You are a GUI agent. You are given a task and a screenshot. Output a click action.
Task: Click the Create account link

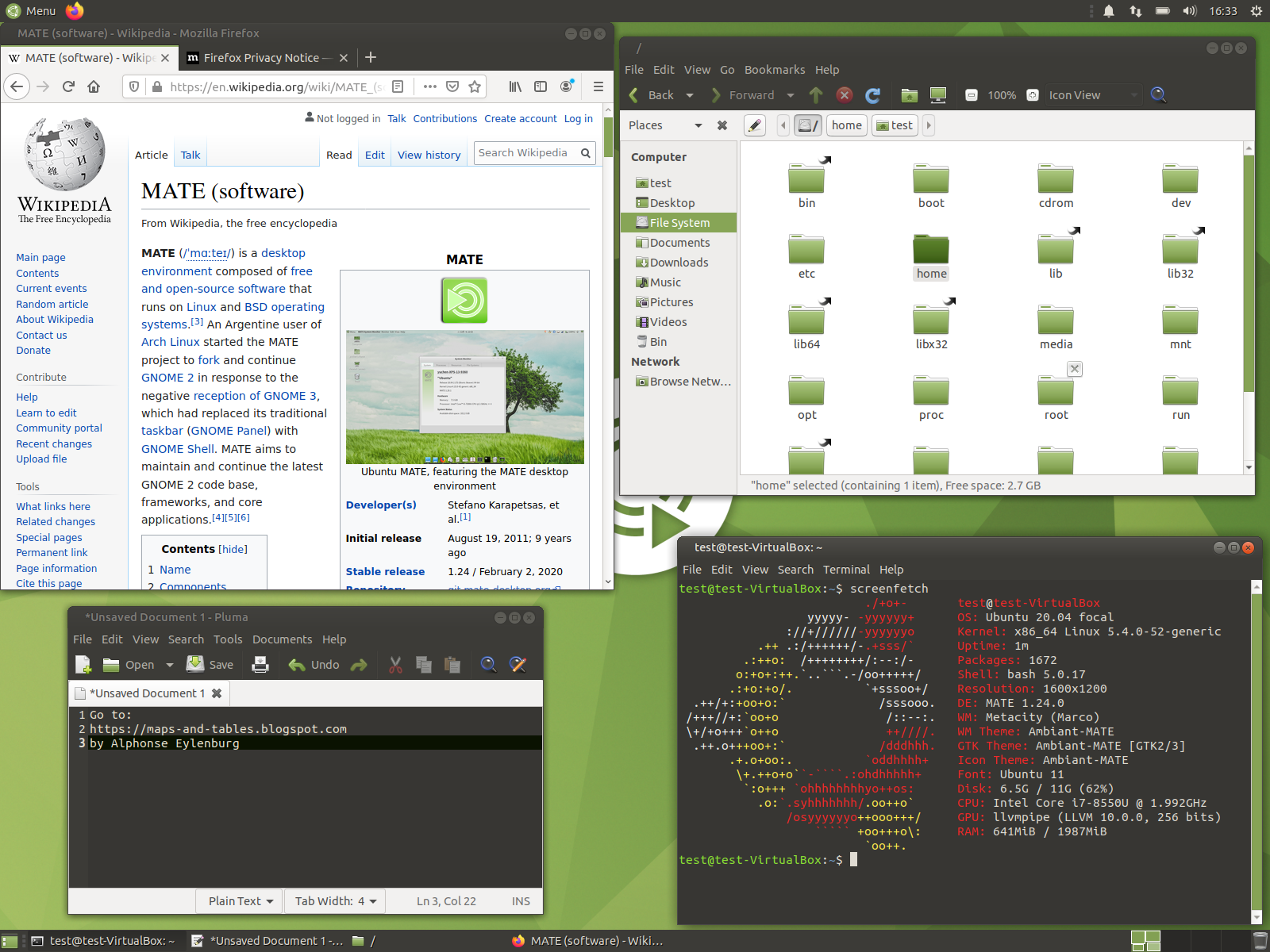click(x=521, y=118)
